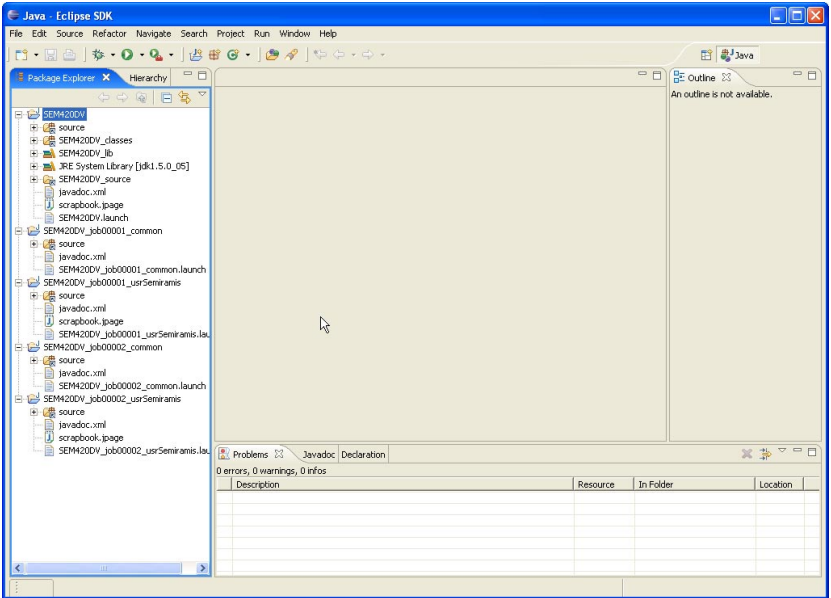This screenshot has width=831, height=598.
Task: Collapse the SEM420DV_job00001_common project
Action: (19, 231)
